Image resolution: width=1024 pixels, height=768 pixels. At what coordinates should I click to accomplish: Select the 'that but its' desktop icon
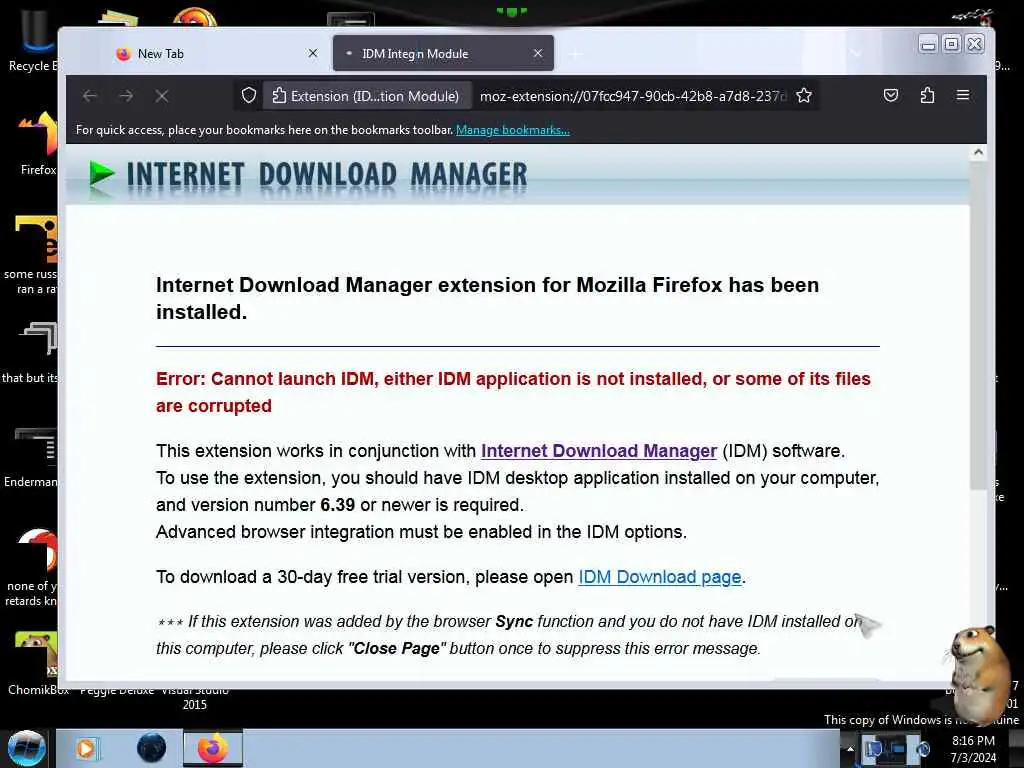point(31,353)
